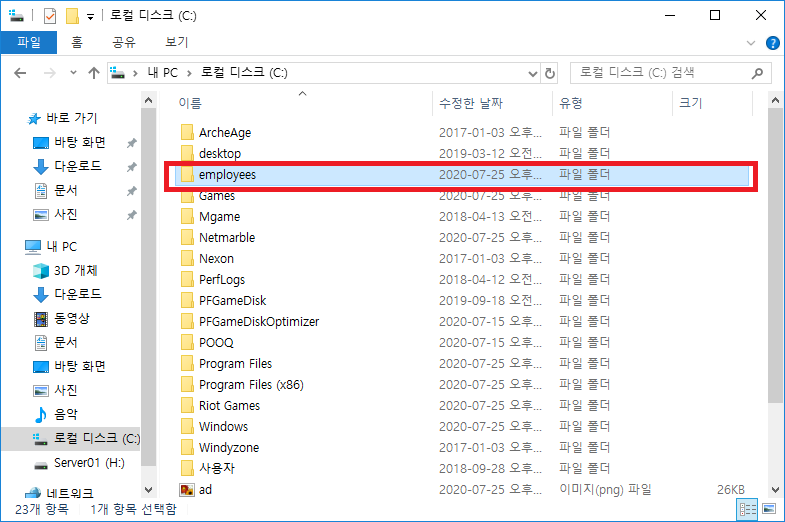Select 내 PC in the navigation pane
Image resolution: width=785 pixels, height=522 pixels.
tap(61, 246)
